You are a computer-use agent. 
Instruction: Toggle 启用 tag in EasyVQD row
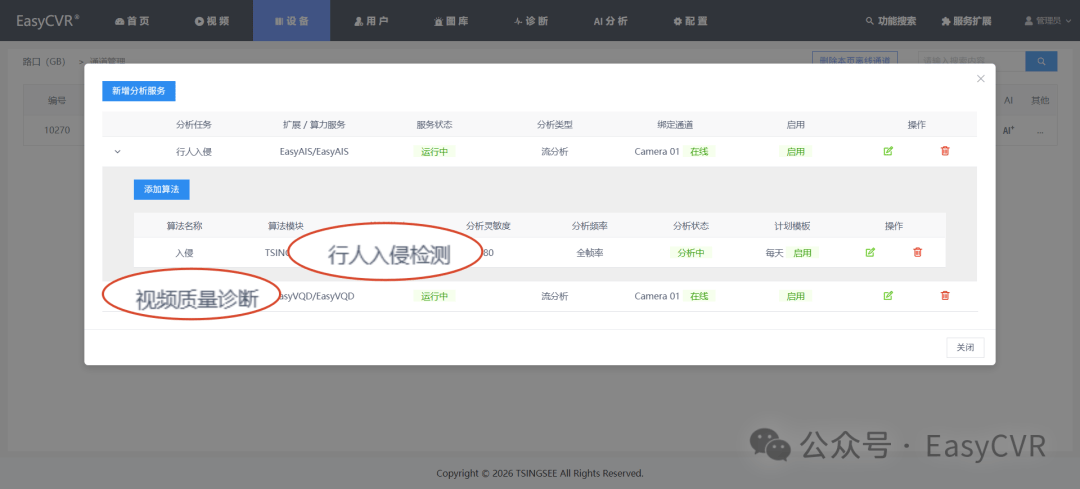[796, 296]
